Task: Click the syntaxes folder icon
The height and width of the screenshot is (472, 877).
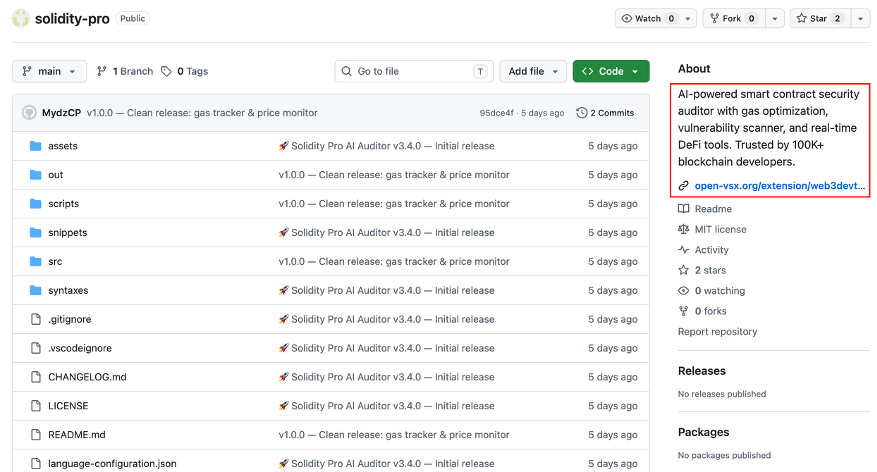Action: [35, 290]
